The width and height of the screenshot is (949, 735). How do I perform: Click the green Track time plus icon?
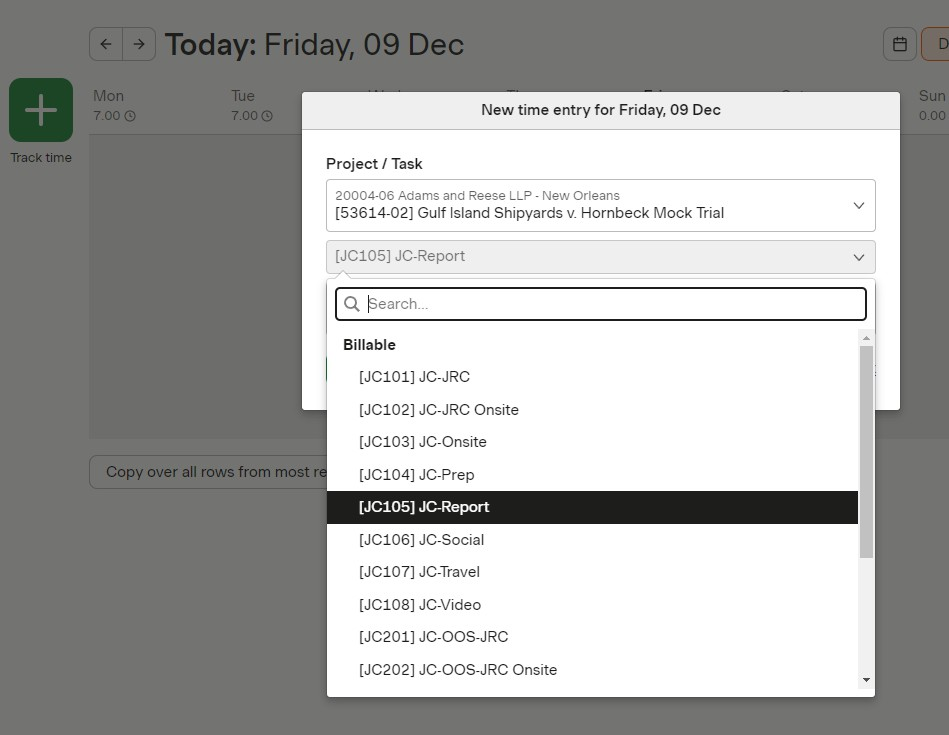tap(41, 110)
